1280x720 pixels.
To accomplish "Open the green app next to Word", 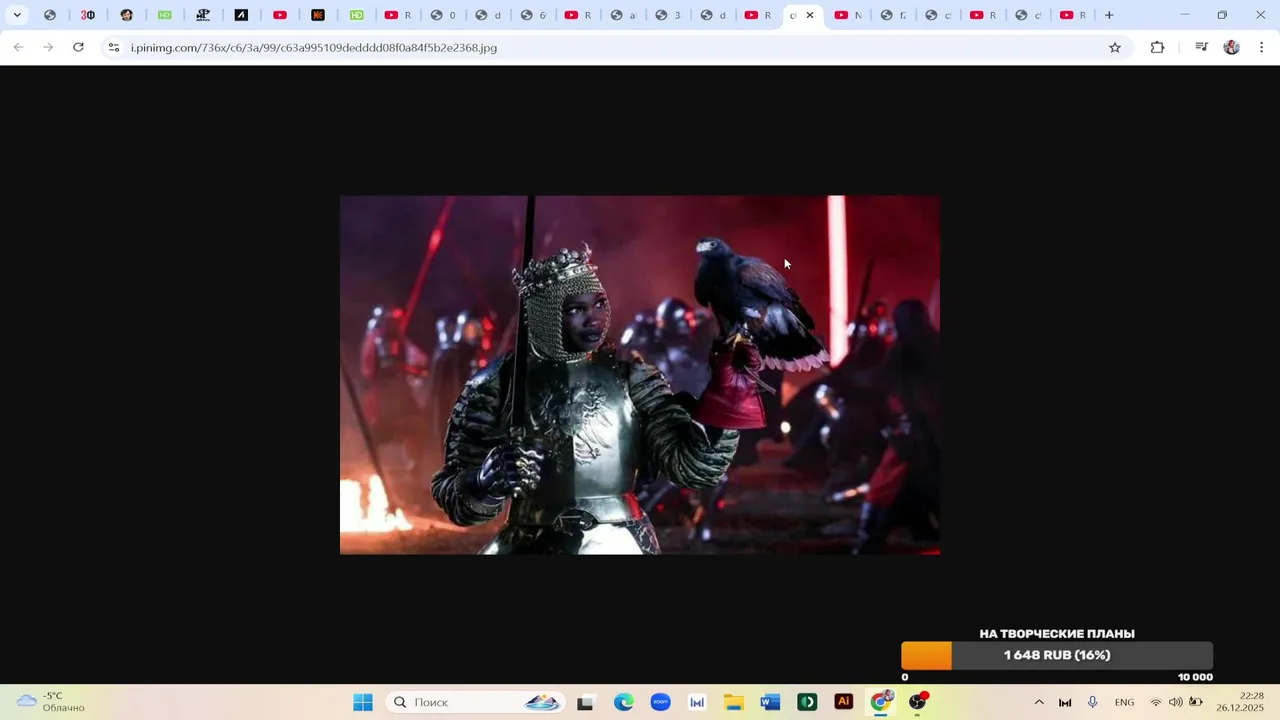I will point(807,702).
